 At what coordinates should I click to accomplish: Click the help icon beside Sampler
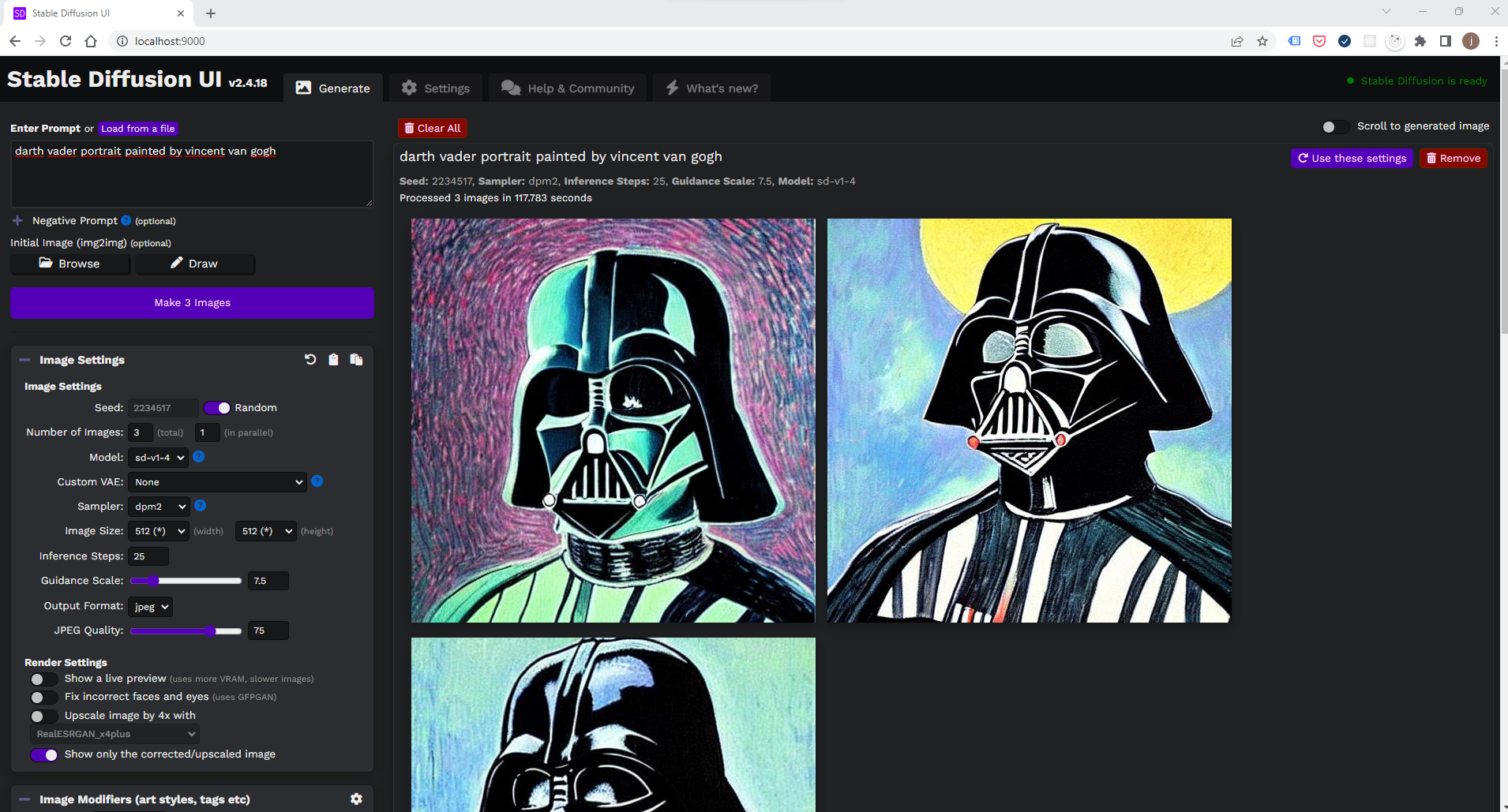(x=201, y=505)
